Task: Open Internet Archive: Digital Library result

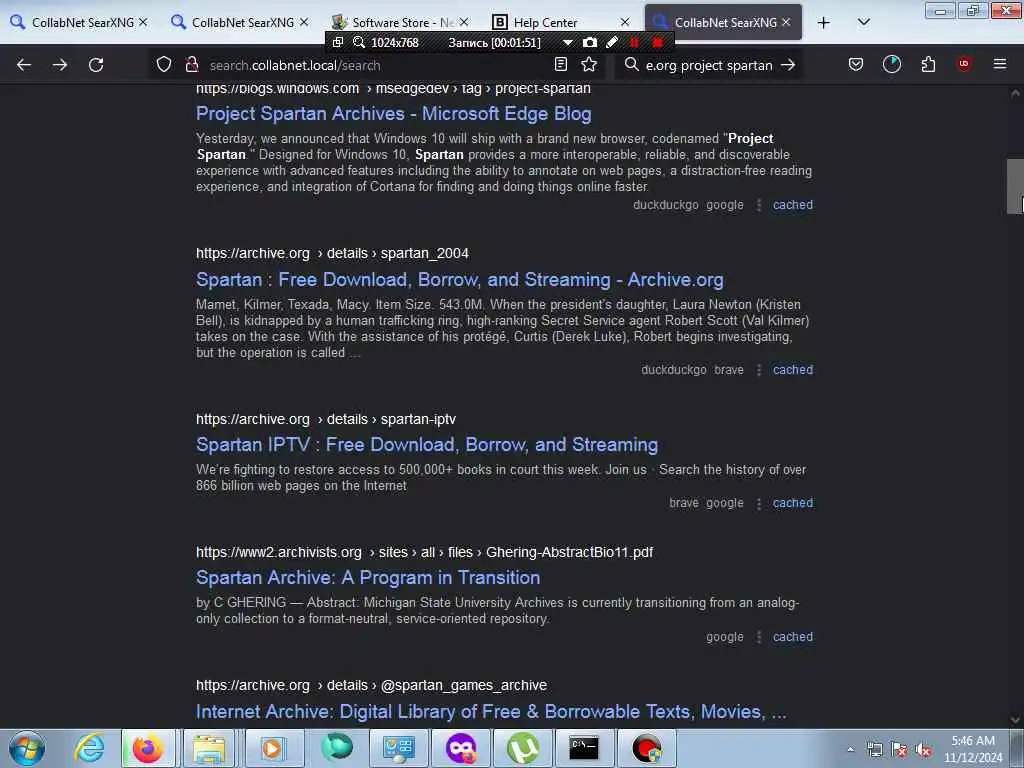Action: [x=491, y=711]
